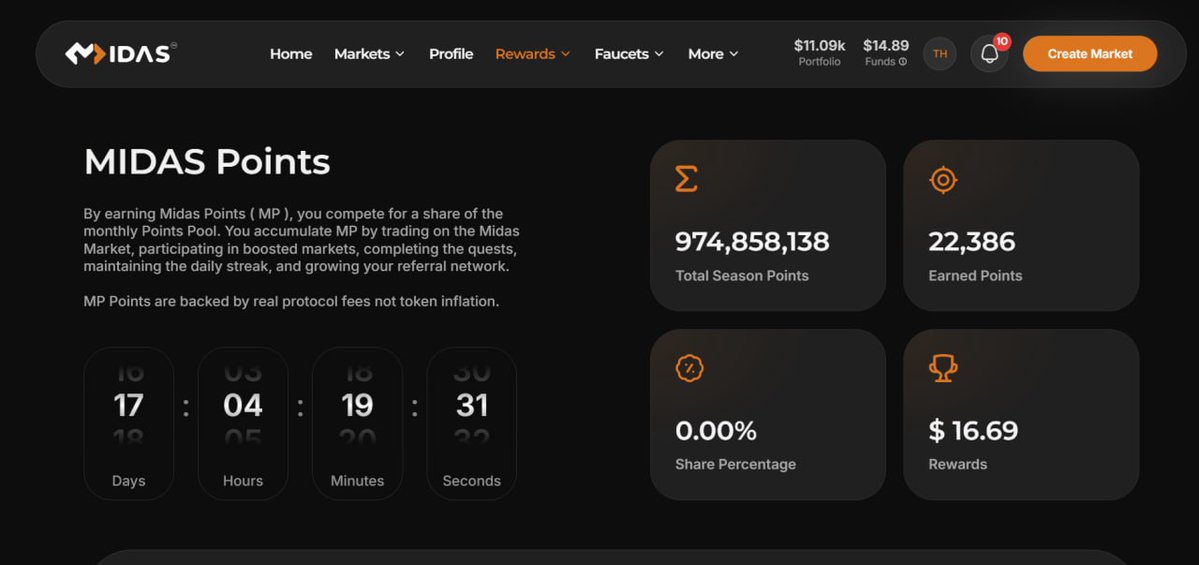The image size is (1199, 565).
Task: Click the Share Percentage label
Action: coord(735,464)
